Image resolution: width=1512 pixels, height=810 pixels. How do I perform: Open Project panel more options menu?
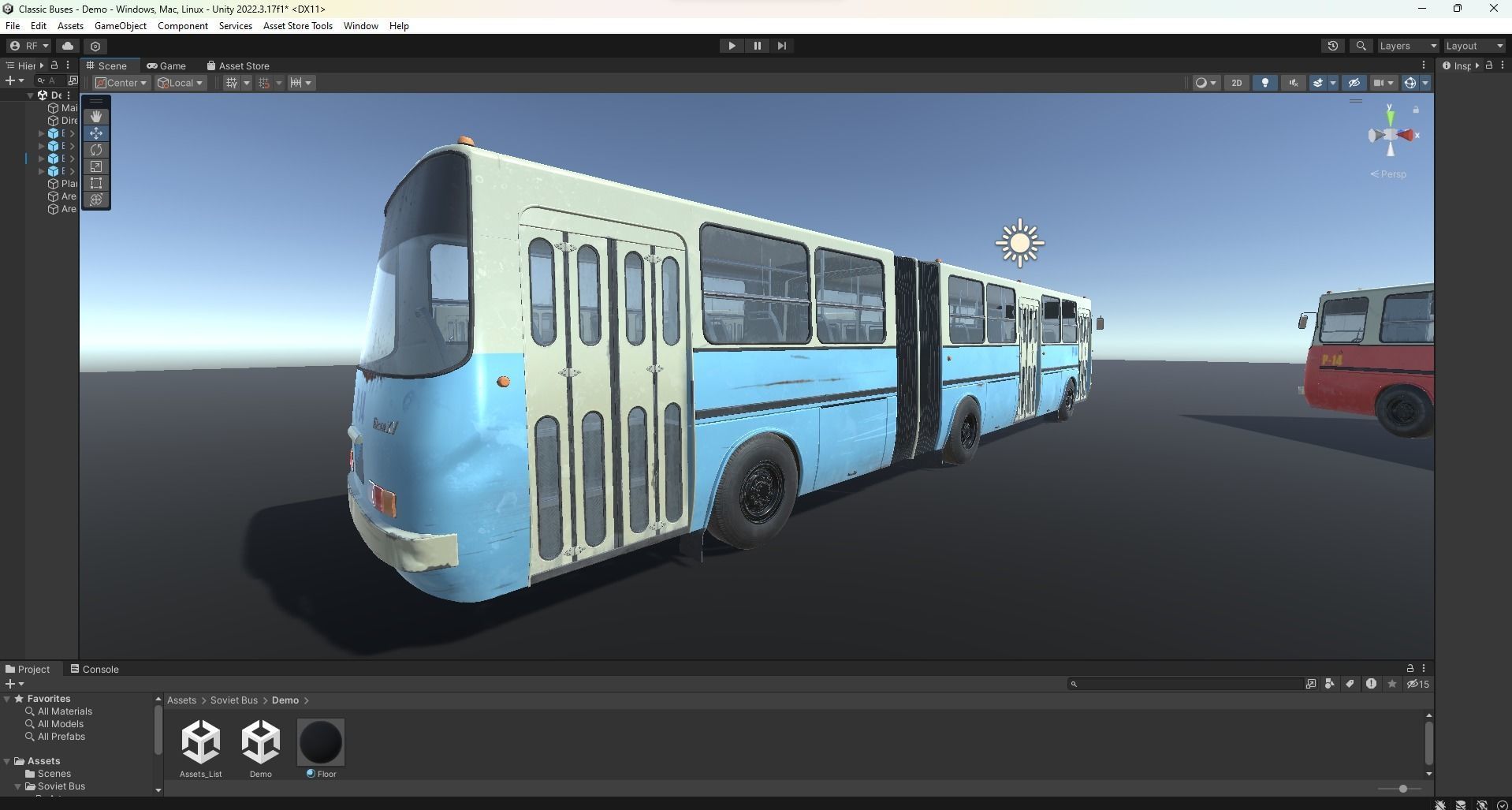(1424, 668)
